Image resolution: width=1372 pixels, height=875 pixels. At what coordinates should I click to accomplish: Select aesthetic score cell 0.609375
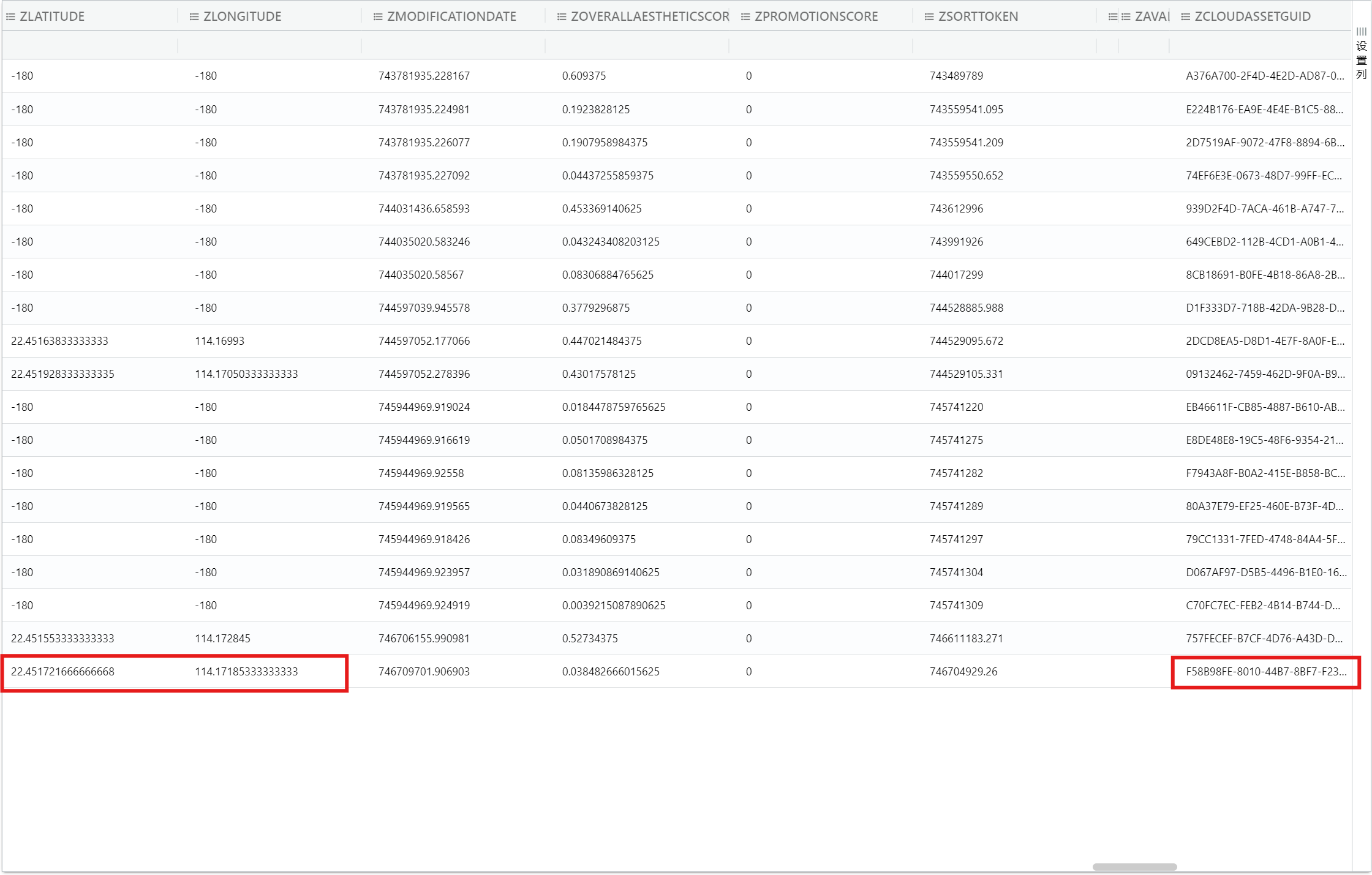pos(584,76)
